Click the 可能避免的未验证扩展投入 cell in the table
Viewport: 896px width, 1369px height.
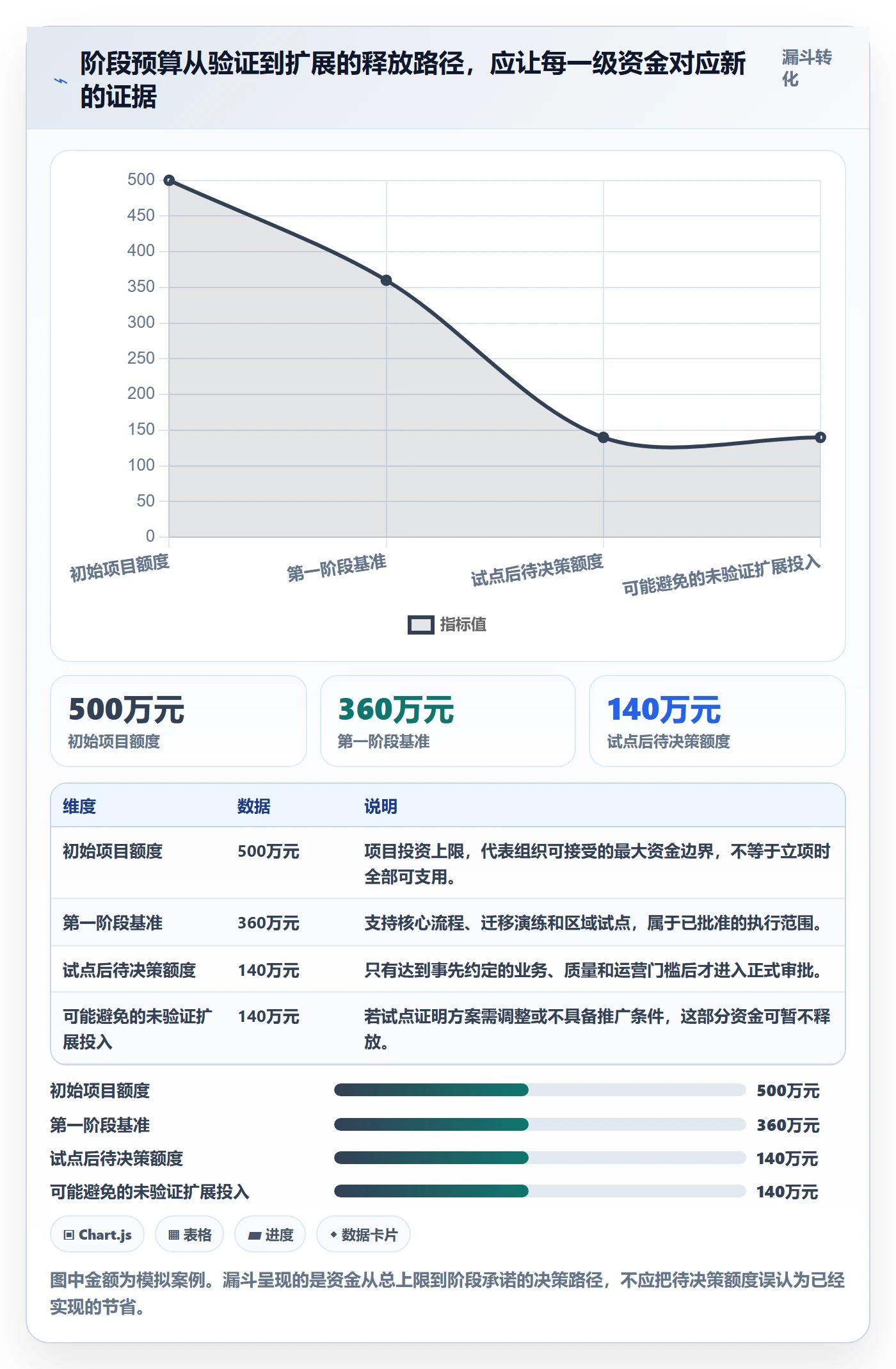click(x=138, y=1029)
